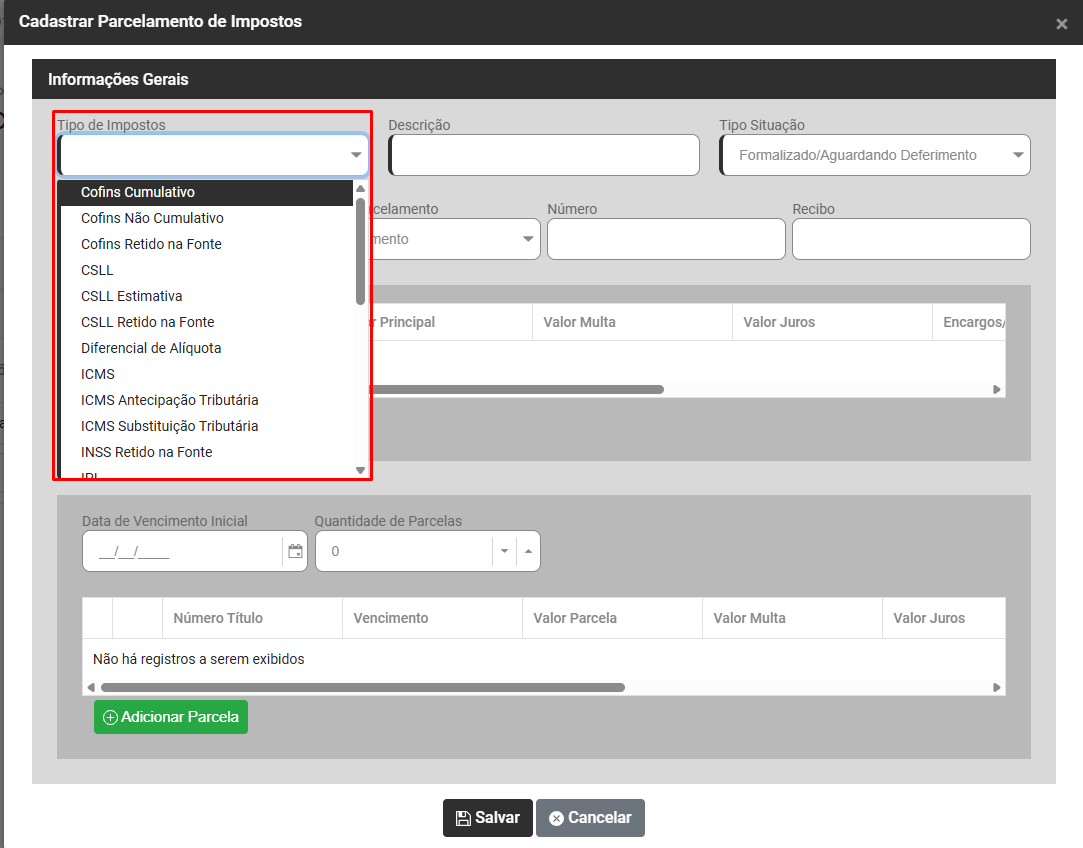Select Diferencial de Alíquota option

[151, 348]
